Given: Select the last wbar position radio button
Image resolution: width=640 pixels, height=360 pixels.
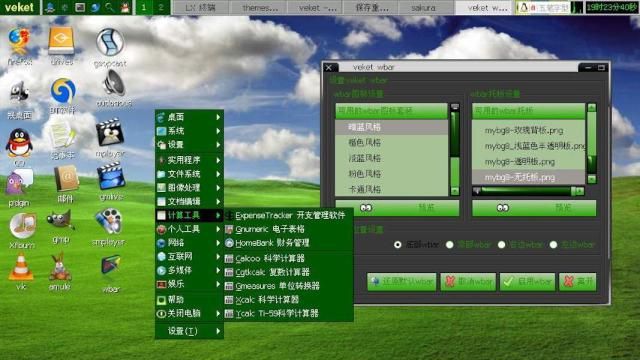Looking at the screenshot, I should click(553, 244).
